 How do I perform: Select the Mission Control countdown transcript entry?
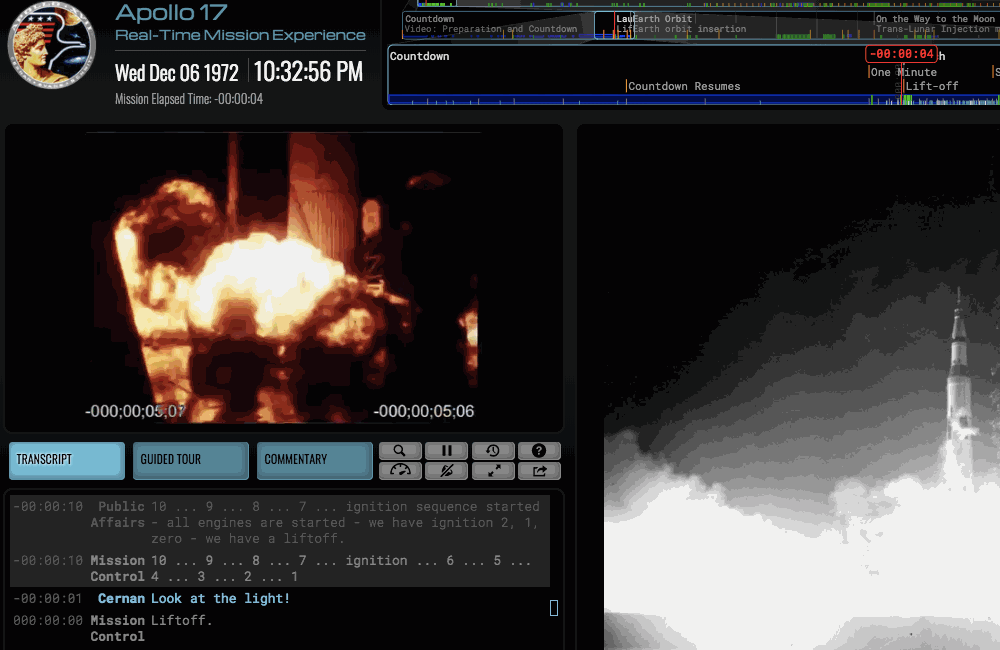coord(279,568)
